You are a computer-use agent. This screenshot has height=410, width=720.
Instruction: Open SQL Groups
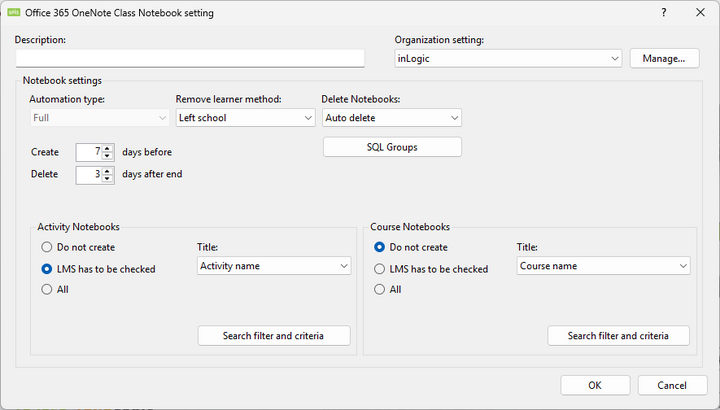point(392,147)
